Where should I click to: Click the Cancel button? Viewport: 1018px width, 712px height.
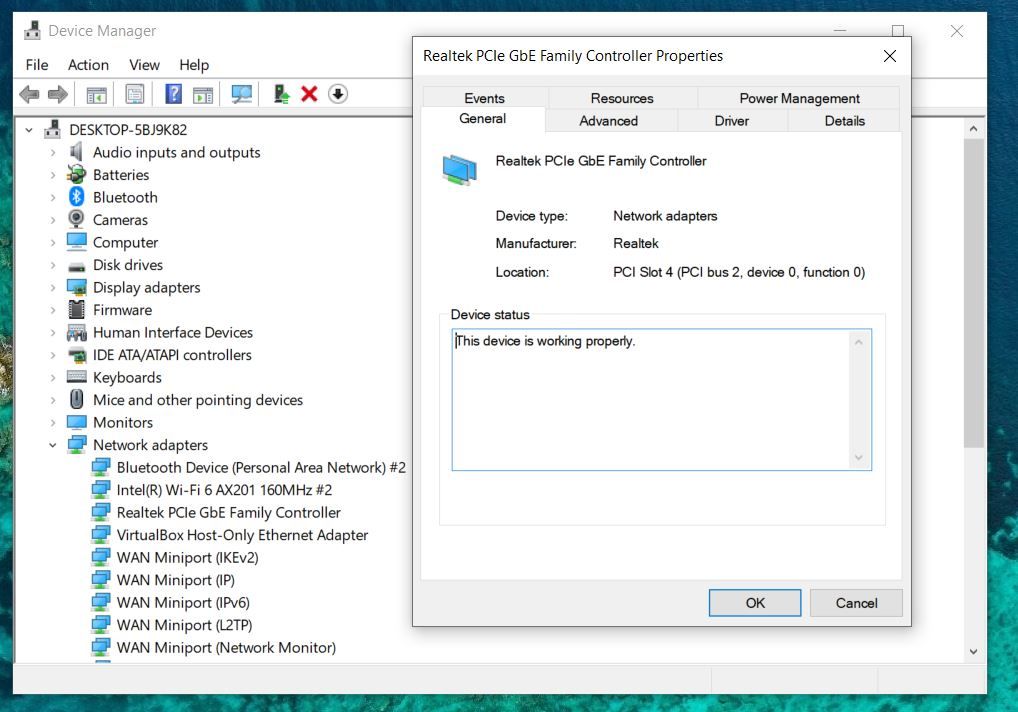point(856,603)
